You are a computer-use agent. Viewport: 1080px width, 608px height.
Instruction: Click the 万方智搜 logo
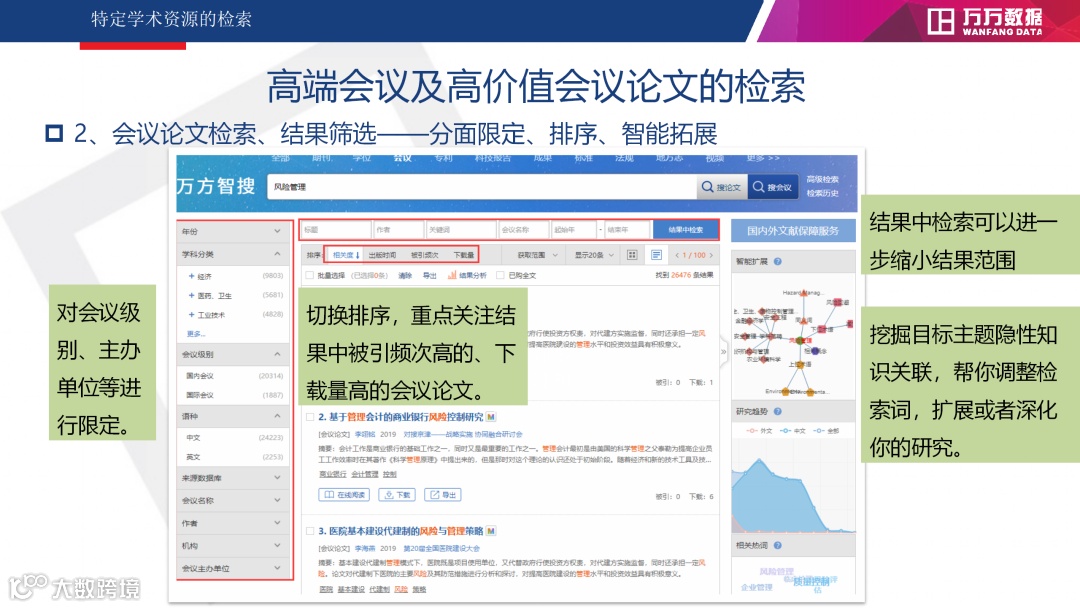[x=216, y=186]
